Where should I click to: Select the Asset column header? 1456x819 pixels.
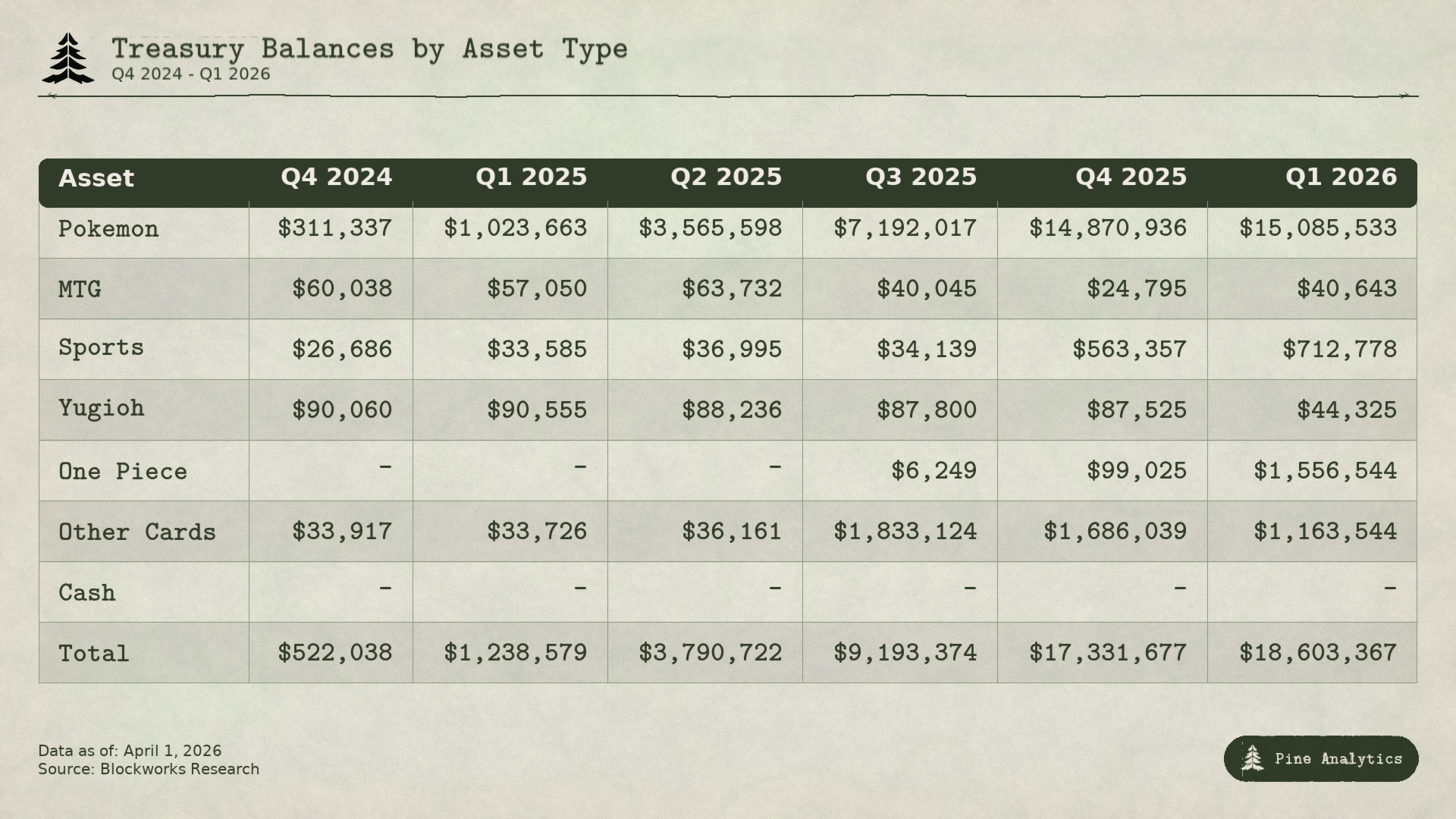[x=96, y=179]
